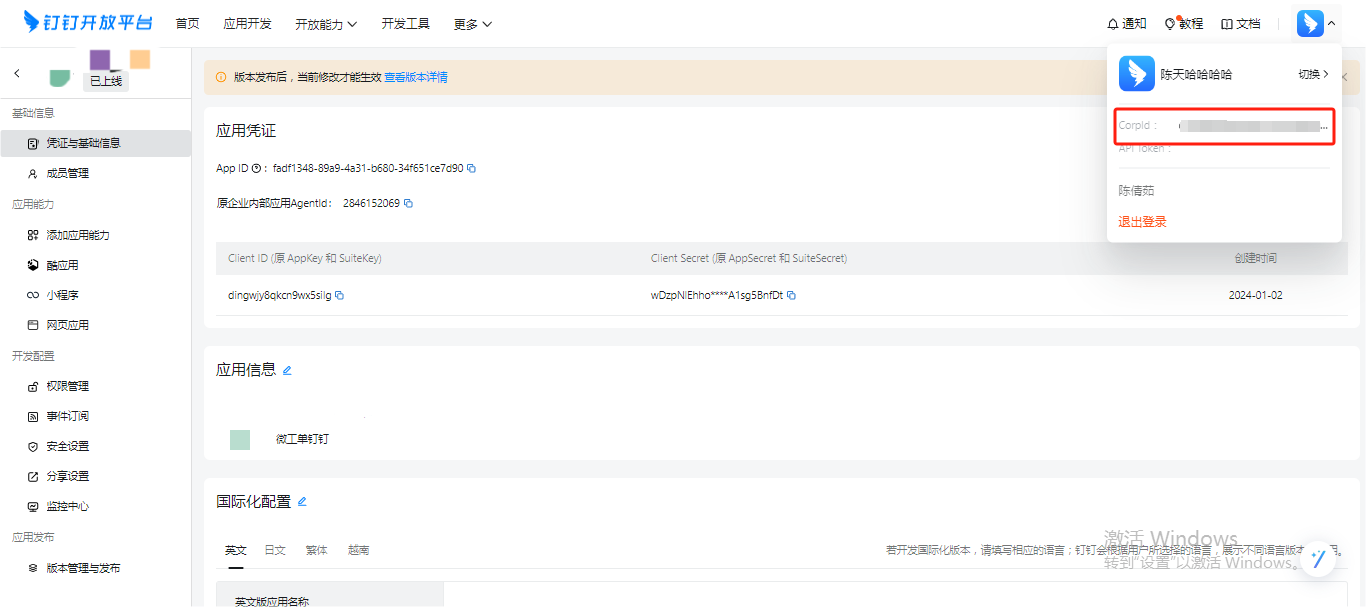This screenshot has height=607, width=1366.
Task: Open 版本管理与发布 sidebar item
Action: (x=95, y=568)
